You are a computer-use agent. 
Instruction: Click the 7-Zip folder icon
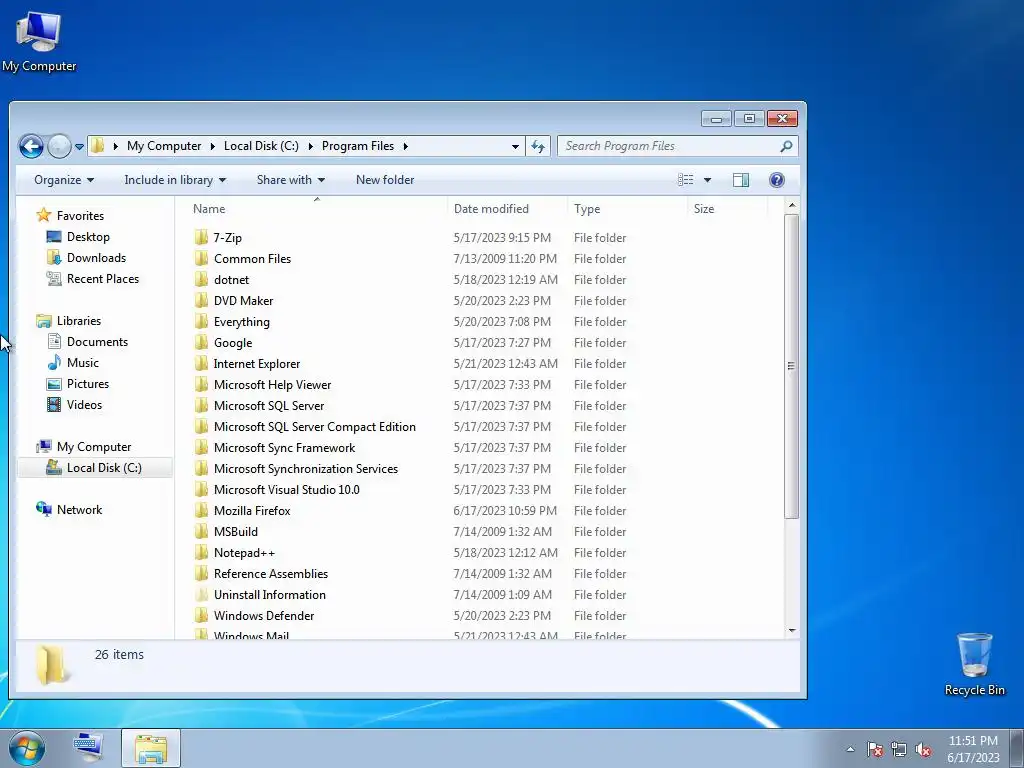click(x=201, y=238)
